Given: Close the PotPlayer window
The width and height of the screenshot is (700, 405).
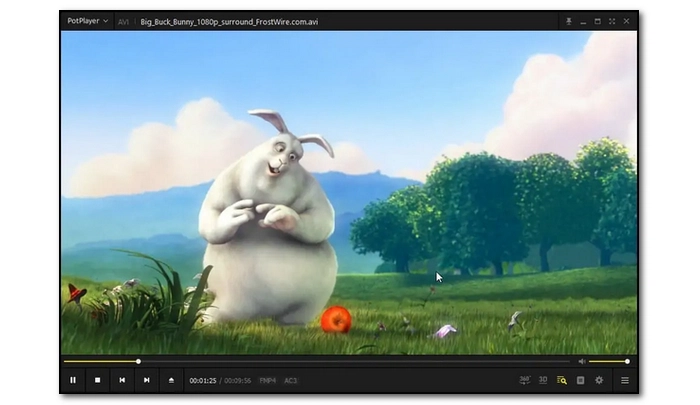Looking at the screenshot, I should [626, 21].
